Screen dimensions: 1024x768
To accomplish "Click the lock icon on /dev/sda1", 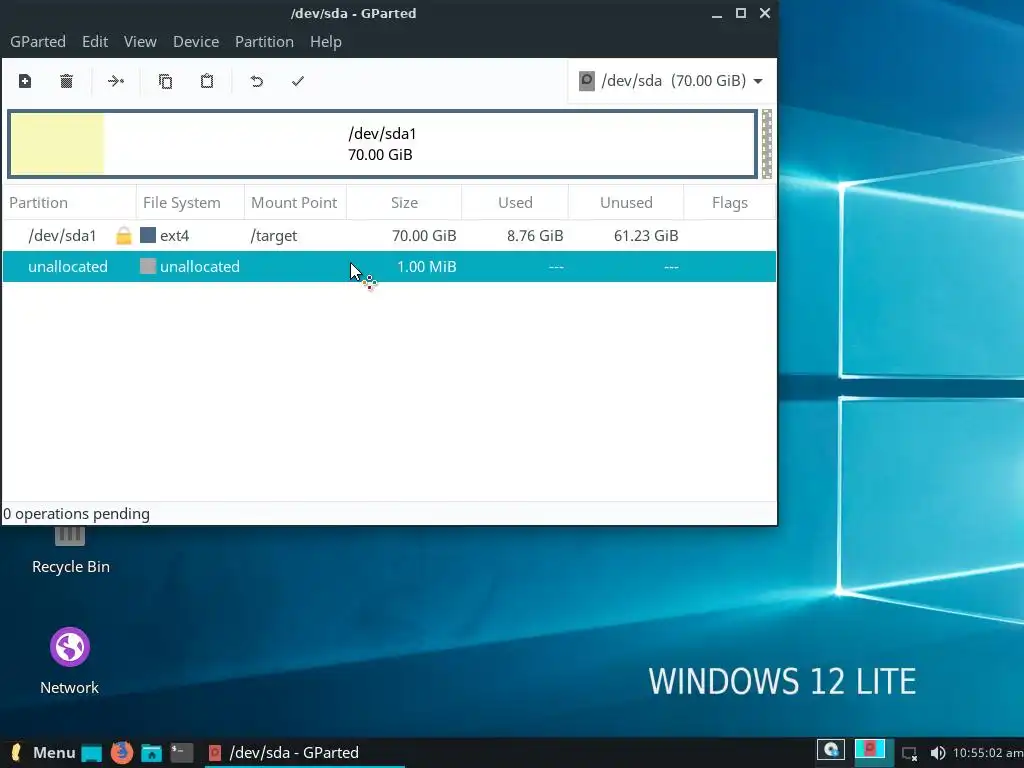I will coord(123,236).
